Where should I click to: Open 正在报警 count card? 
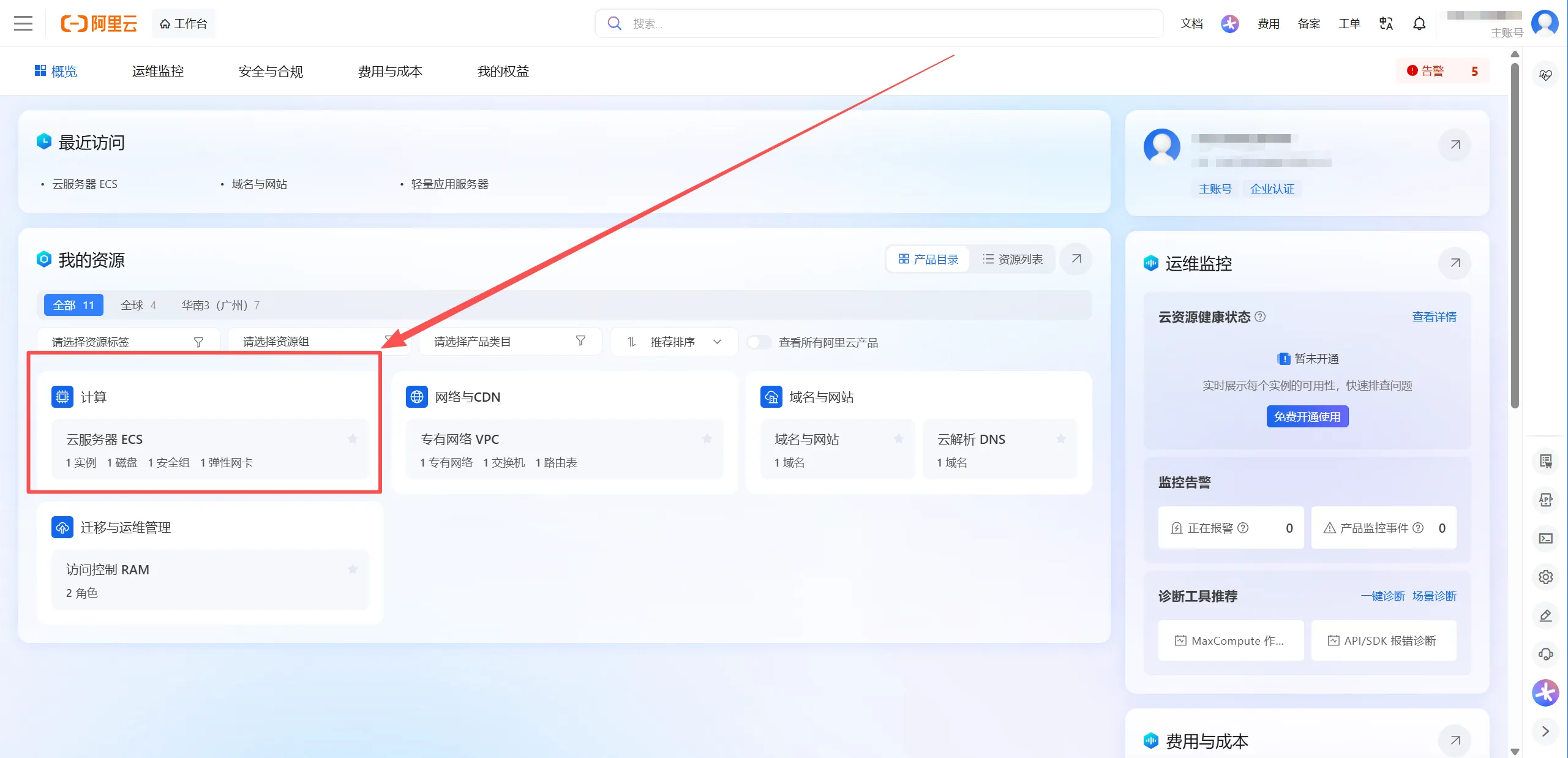pyautogui.click(x=1231, y=528)
